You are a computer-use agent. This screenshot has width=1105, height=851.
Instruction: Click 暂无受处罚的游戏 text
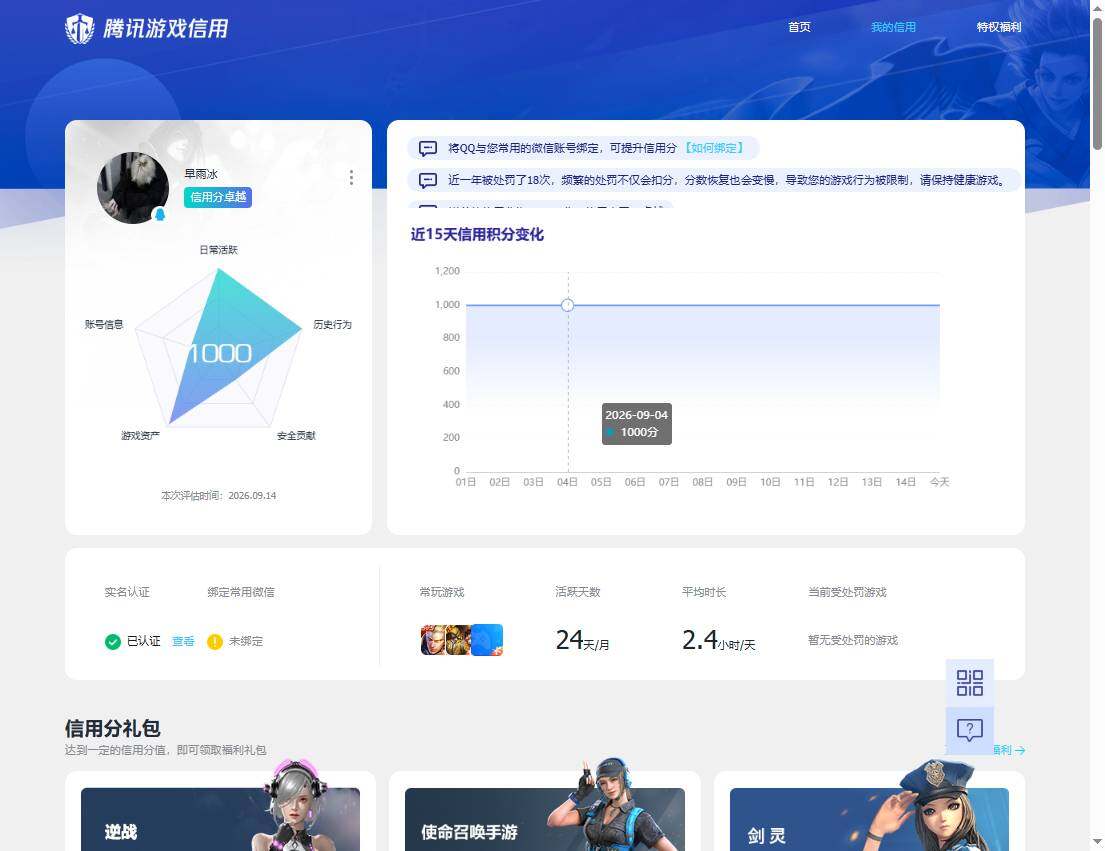click(853, 640)
